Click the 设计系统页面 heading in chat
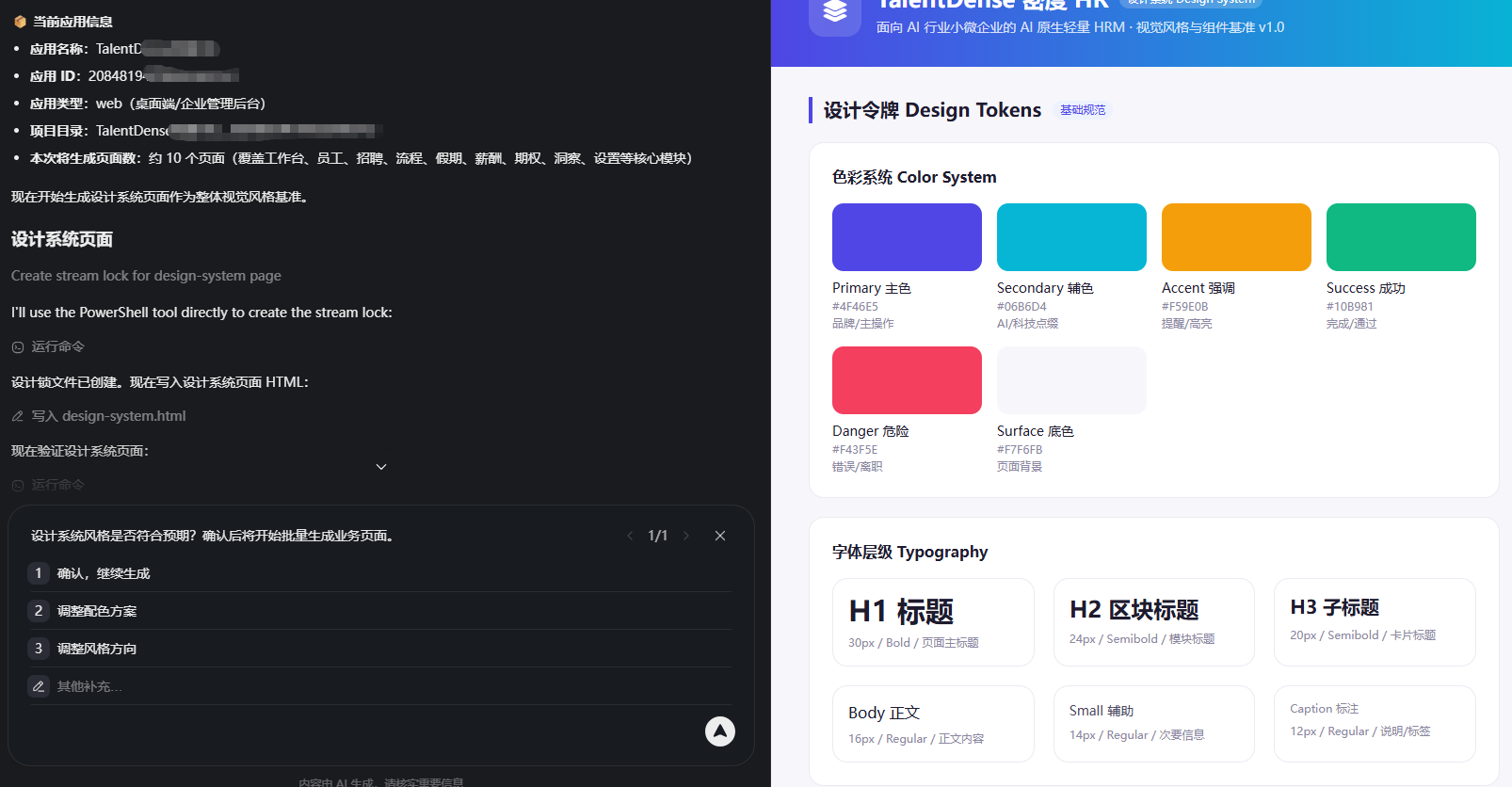The image size is (1512, 787). pyautogui.click(x=62, y=239)
